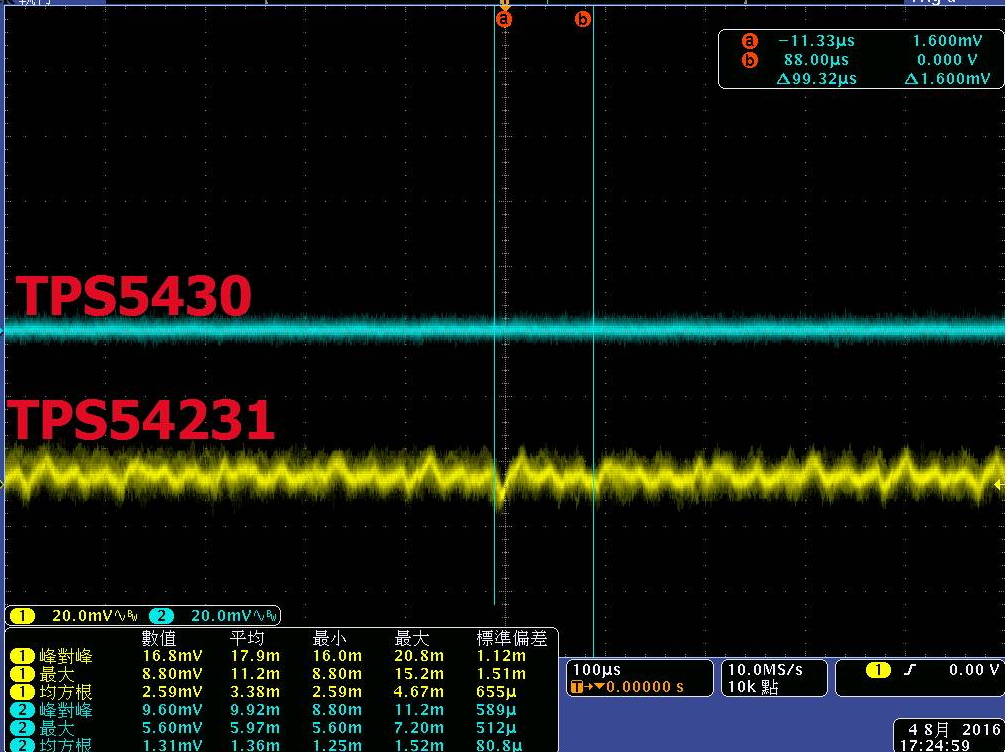Open the 100µs horizontal timebase readout
Viewport: 1007px width, 752px height.
(597, 670)
